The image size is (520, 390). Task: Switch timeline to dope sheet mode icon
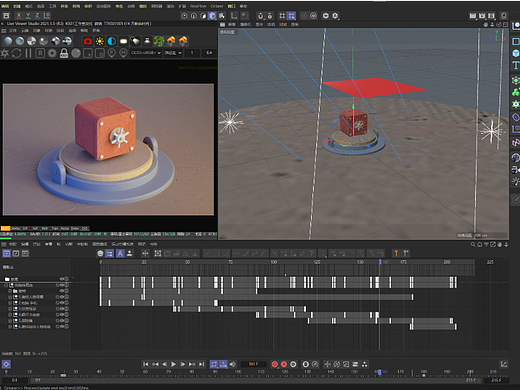[x=6, y=254]
